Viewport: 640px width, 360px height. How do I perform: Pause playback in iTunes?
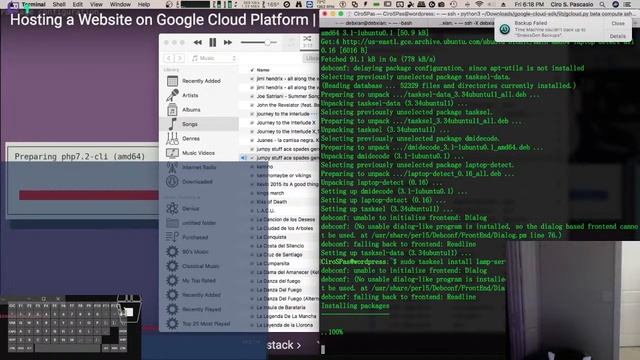[213, 42]
